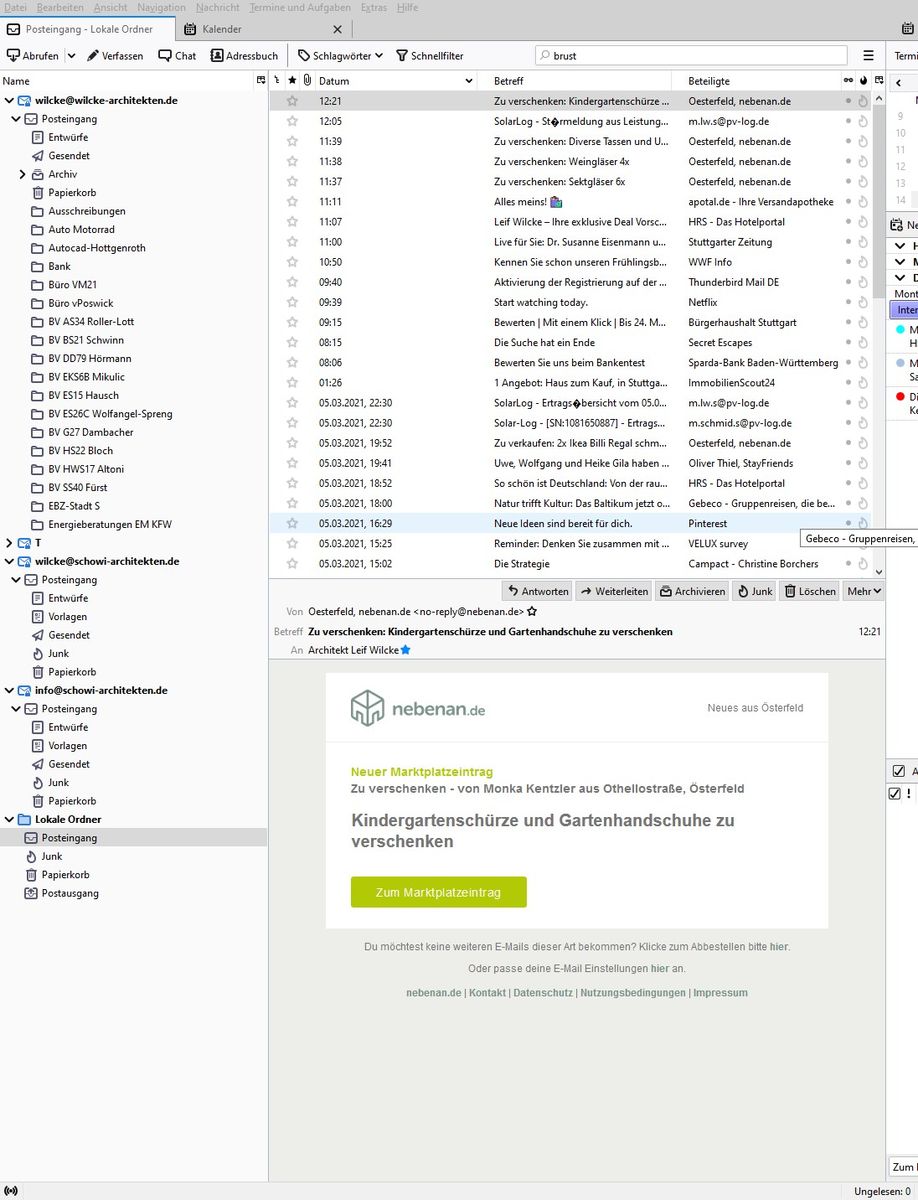Click the green Zum Marktplatzeintrag button

coord(438,892)
